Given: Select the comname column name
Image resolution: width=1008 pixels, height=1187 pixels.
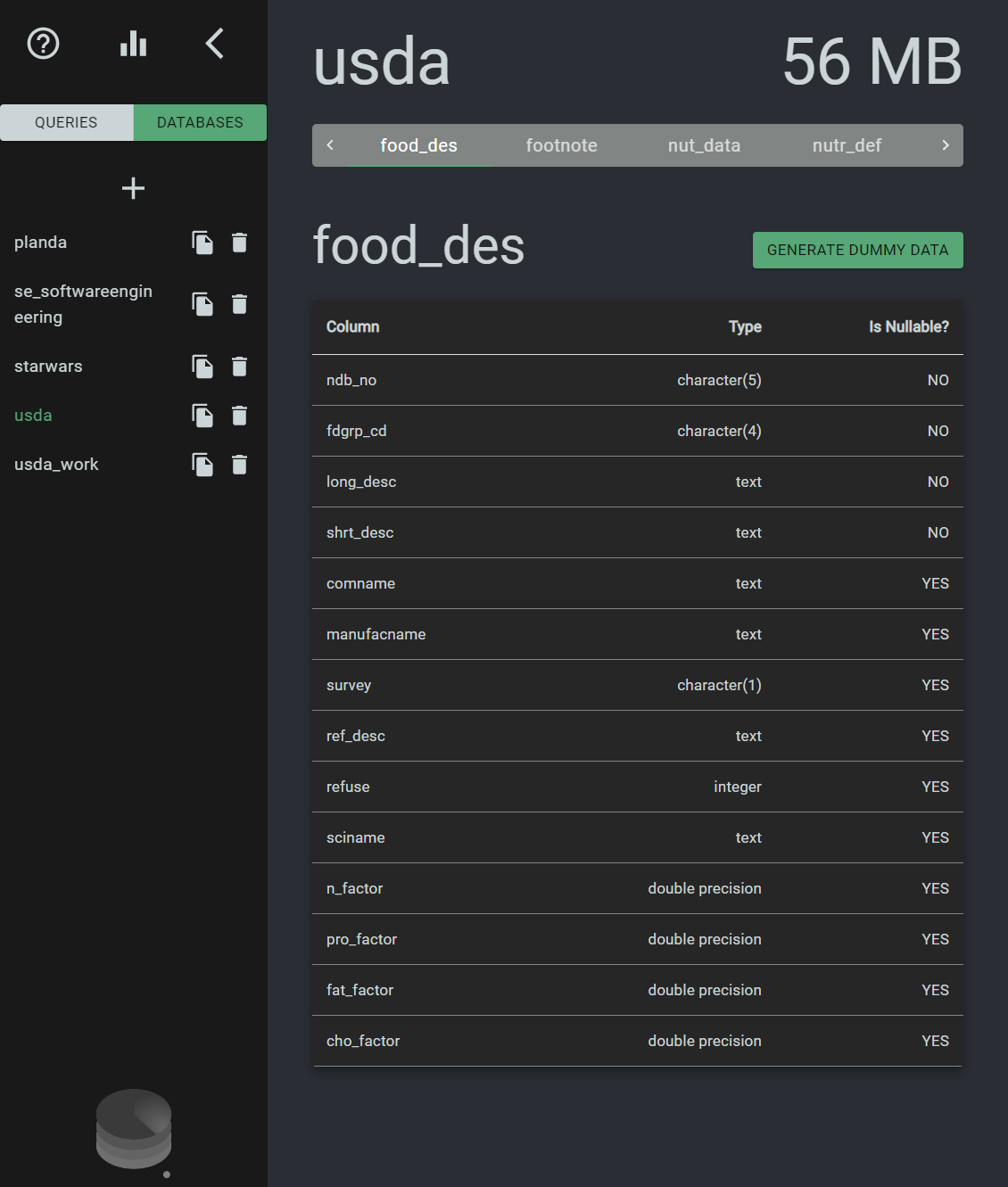Looking at the screenshot, I should pos(360,583).
